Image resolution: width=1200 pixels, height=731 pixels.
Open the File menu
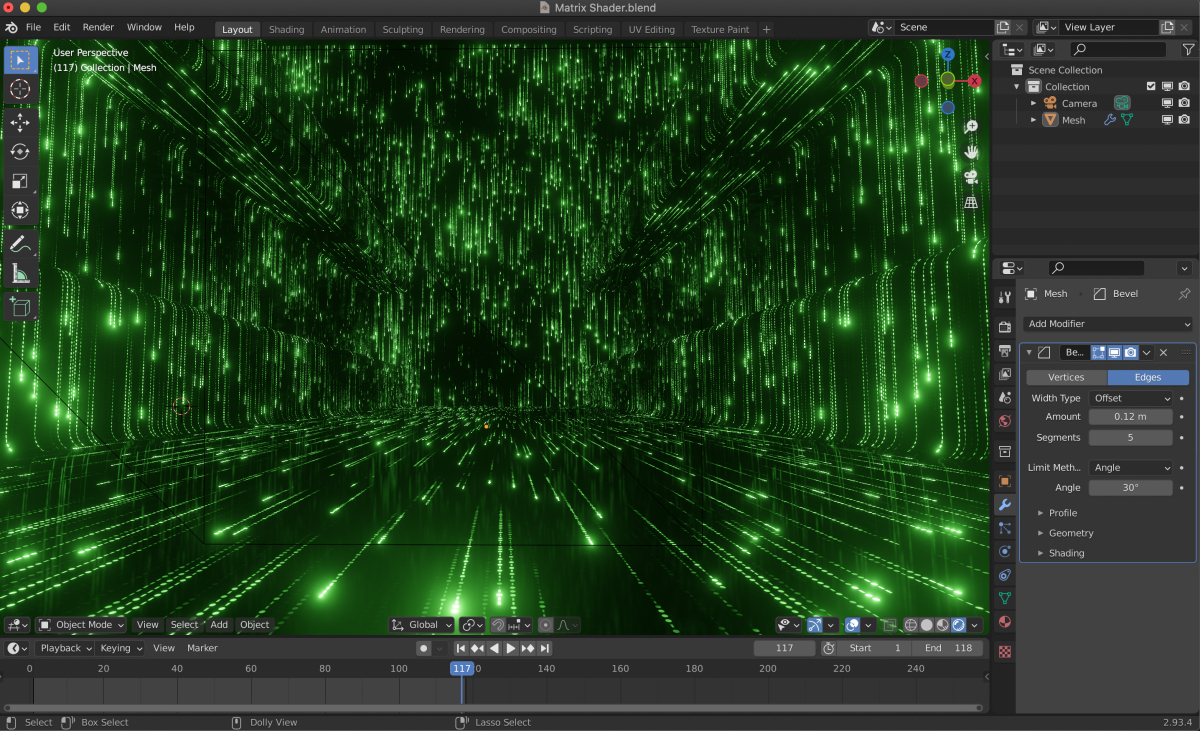(33, 27)
